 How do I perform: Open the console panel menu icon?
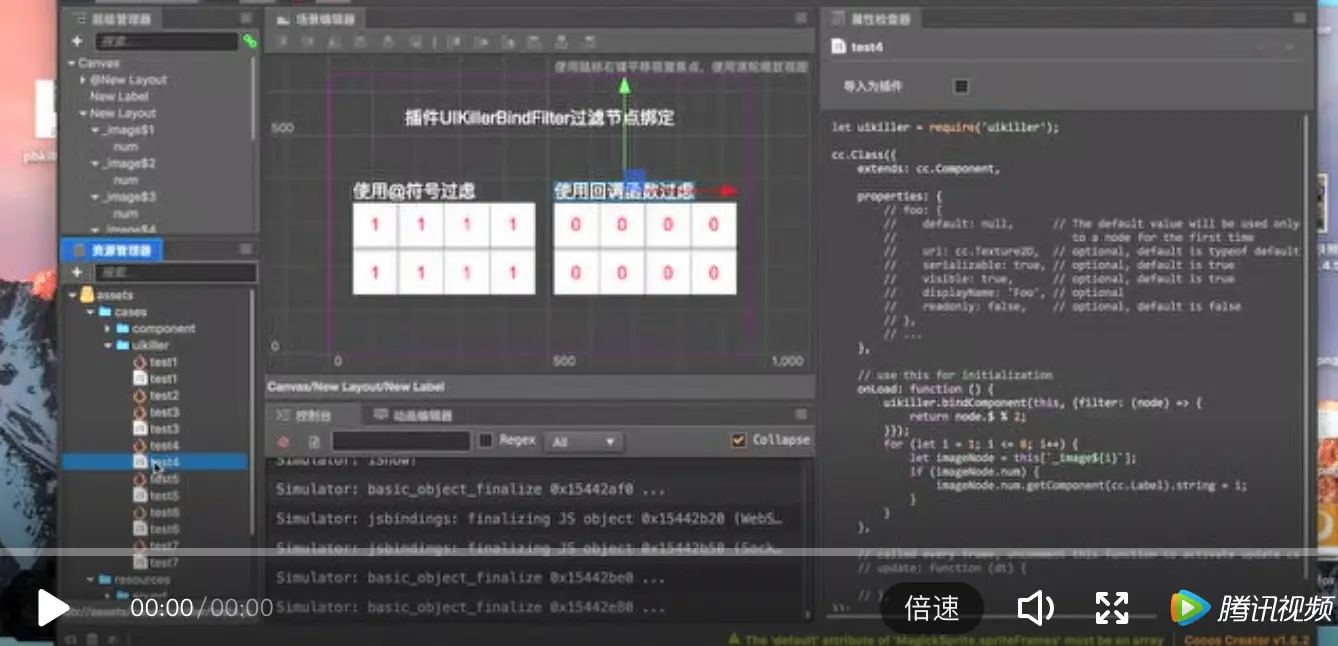[800, 414]
